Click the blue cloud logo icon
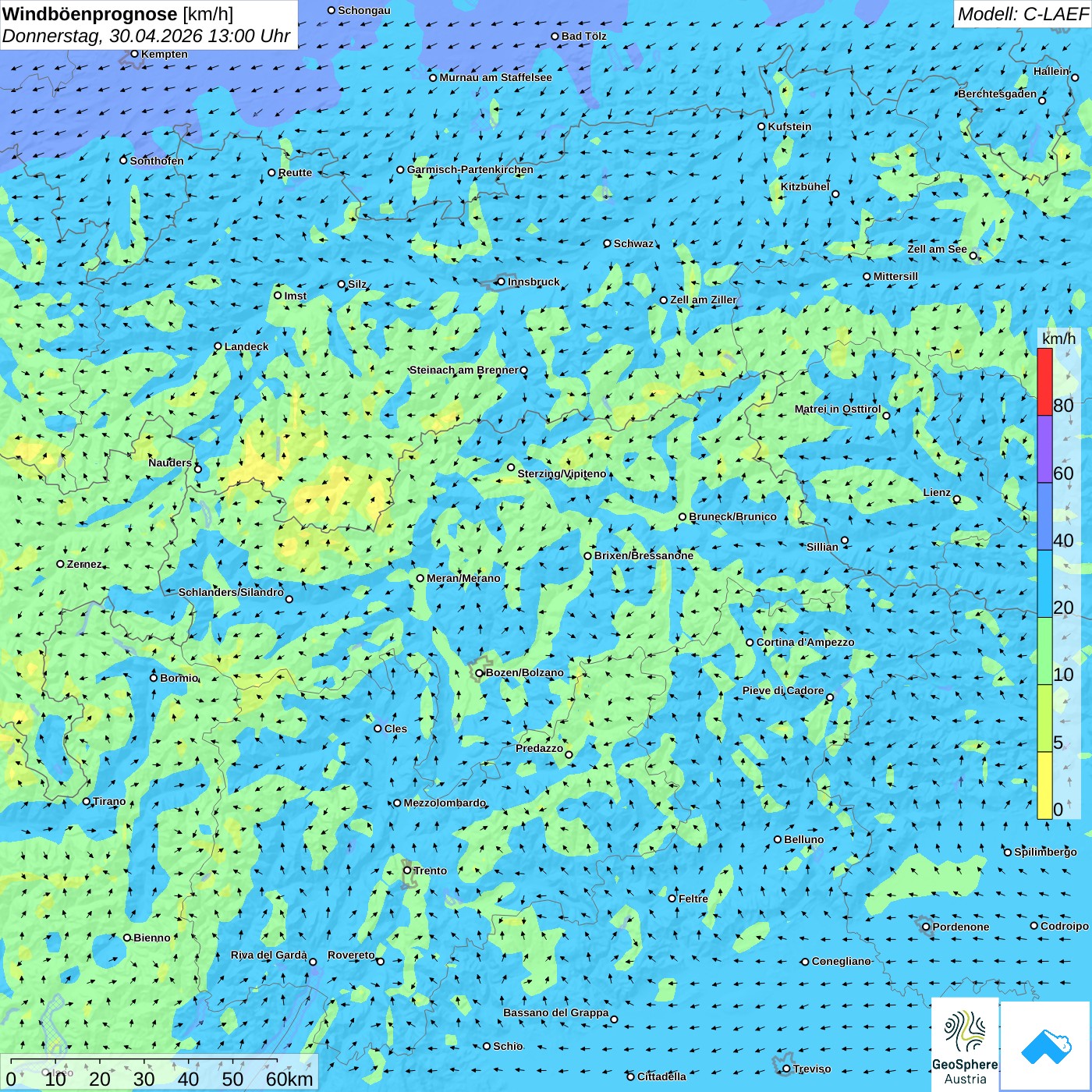This screenshot has height=1092, width=1092. pos(1046,1046)
